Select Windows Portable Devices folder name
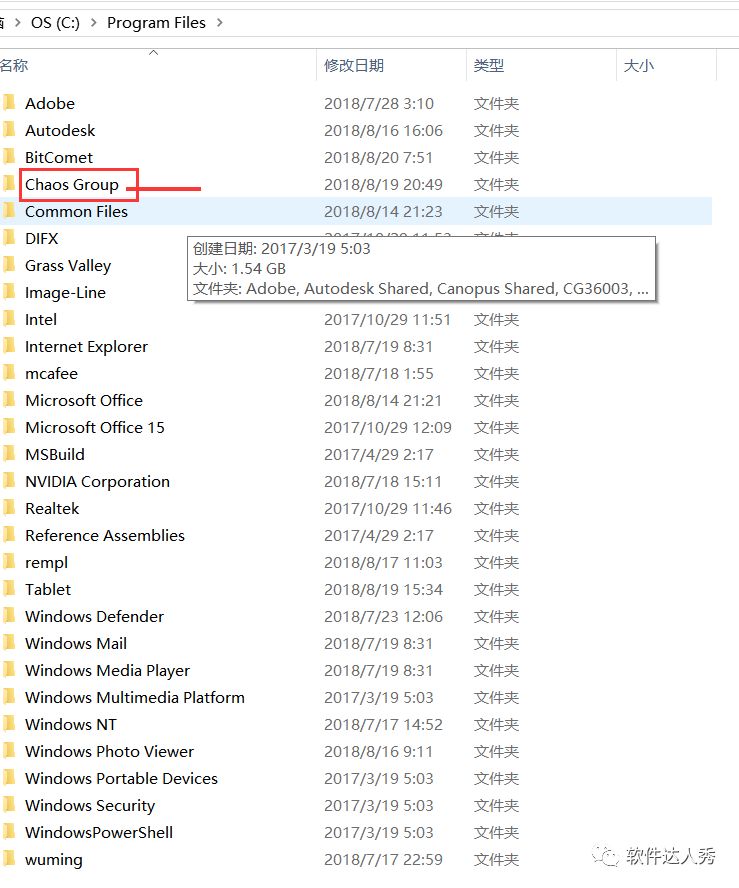Viewport: 739px width, 888px height. (x=121, y=778)
